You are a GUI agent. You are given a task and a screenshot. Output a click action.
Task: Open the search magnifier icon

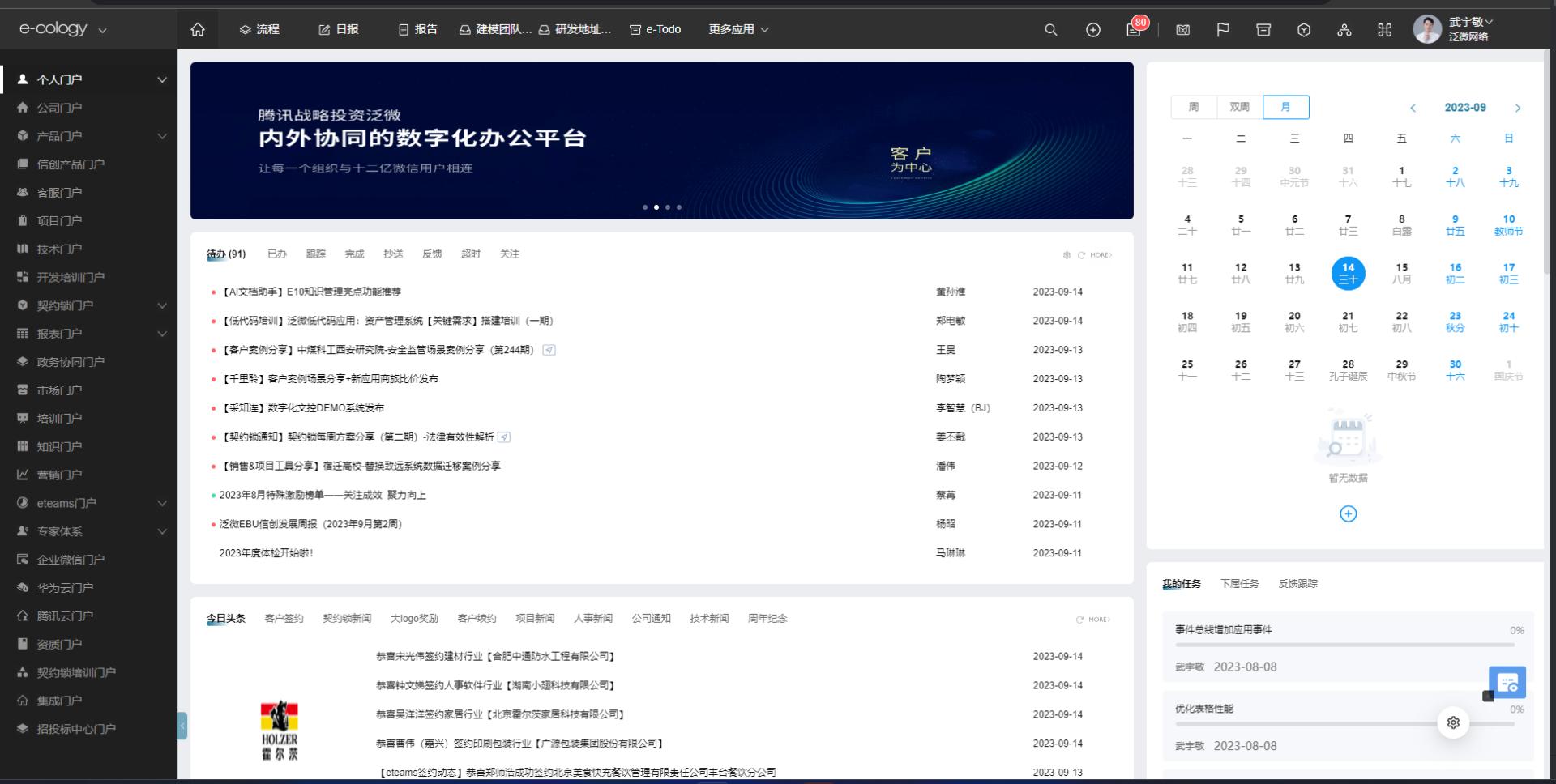point(1051,30)
